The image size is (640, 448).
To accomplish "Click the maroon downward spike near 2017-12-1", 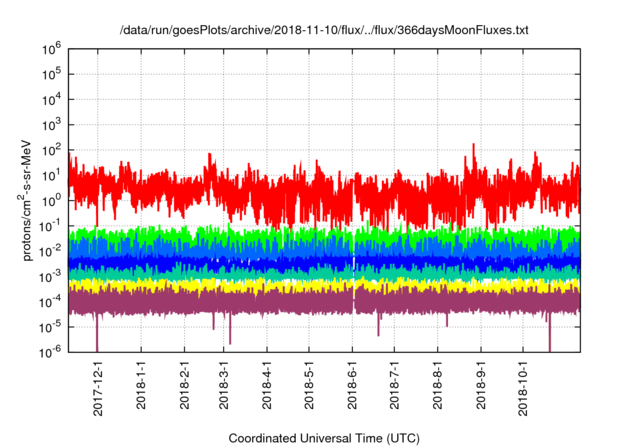I will [97, 333].
